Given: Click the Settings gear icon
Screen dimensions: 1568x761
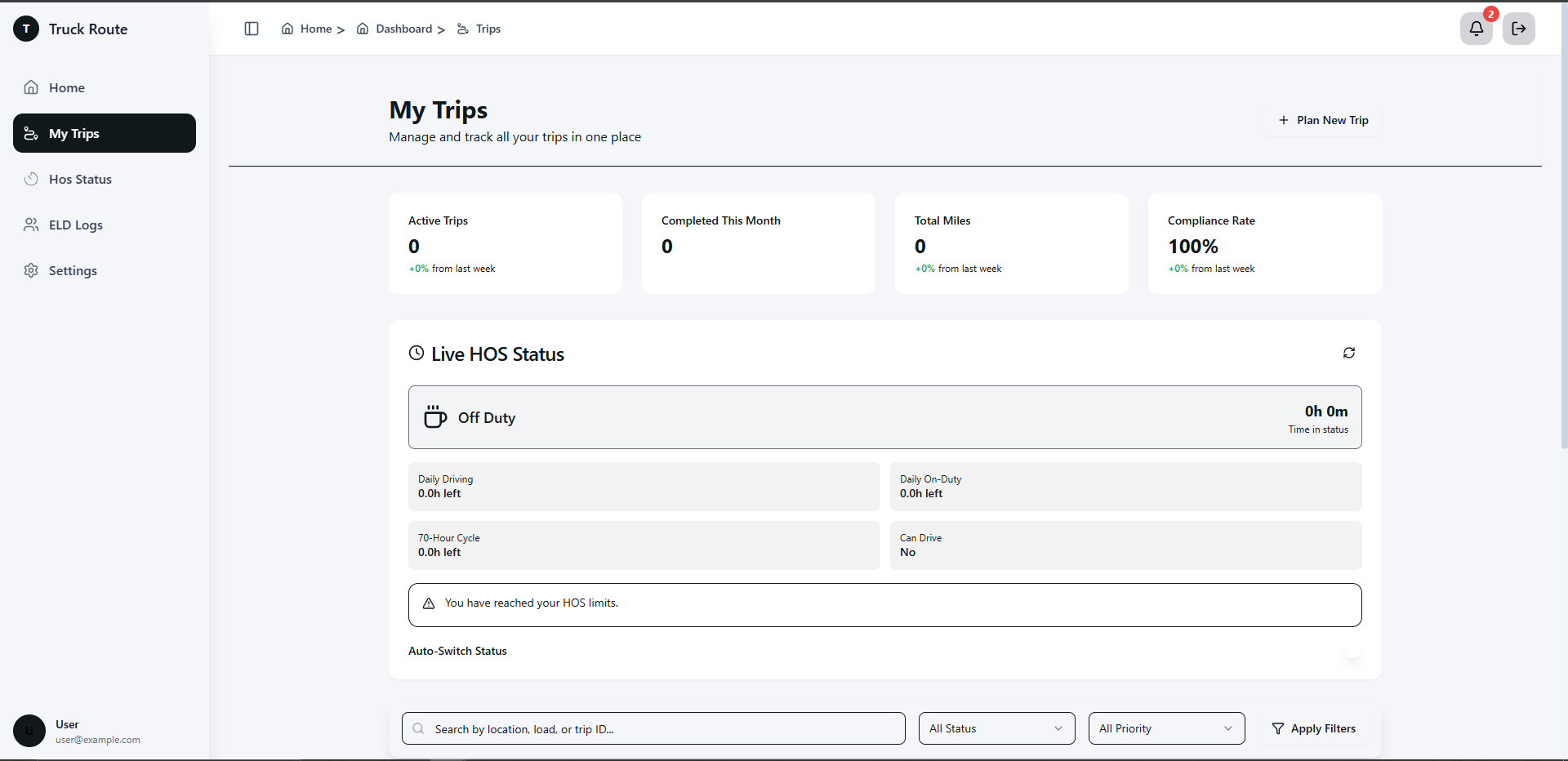Looking at the screenshot, I should pos(31,270).
